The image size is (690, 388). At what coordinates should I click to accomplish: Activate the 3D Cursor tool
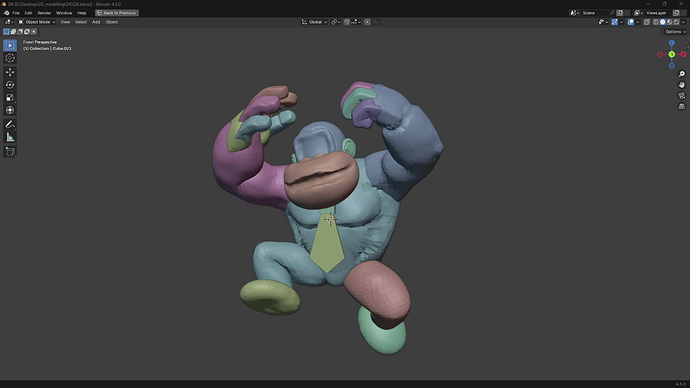coord(10,58)
